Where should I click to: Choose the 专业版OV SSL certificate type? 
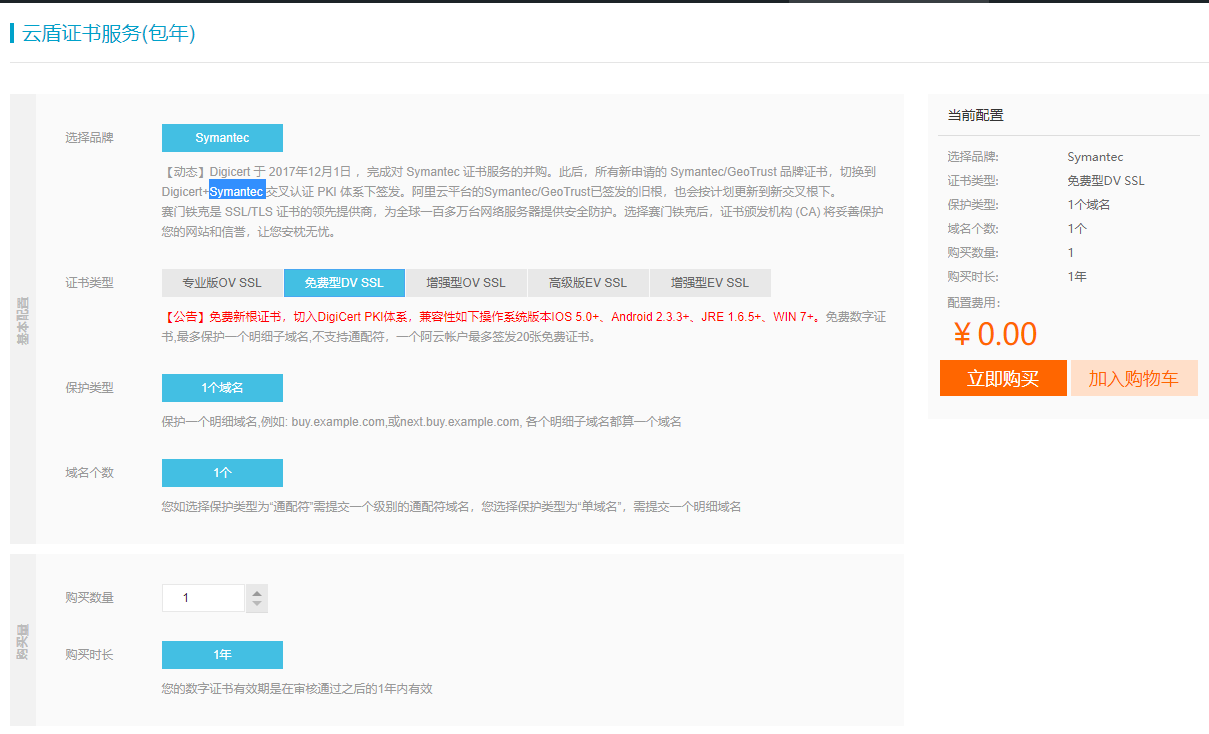[x=222, y=283]
